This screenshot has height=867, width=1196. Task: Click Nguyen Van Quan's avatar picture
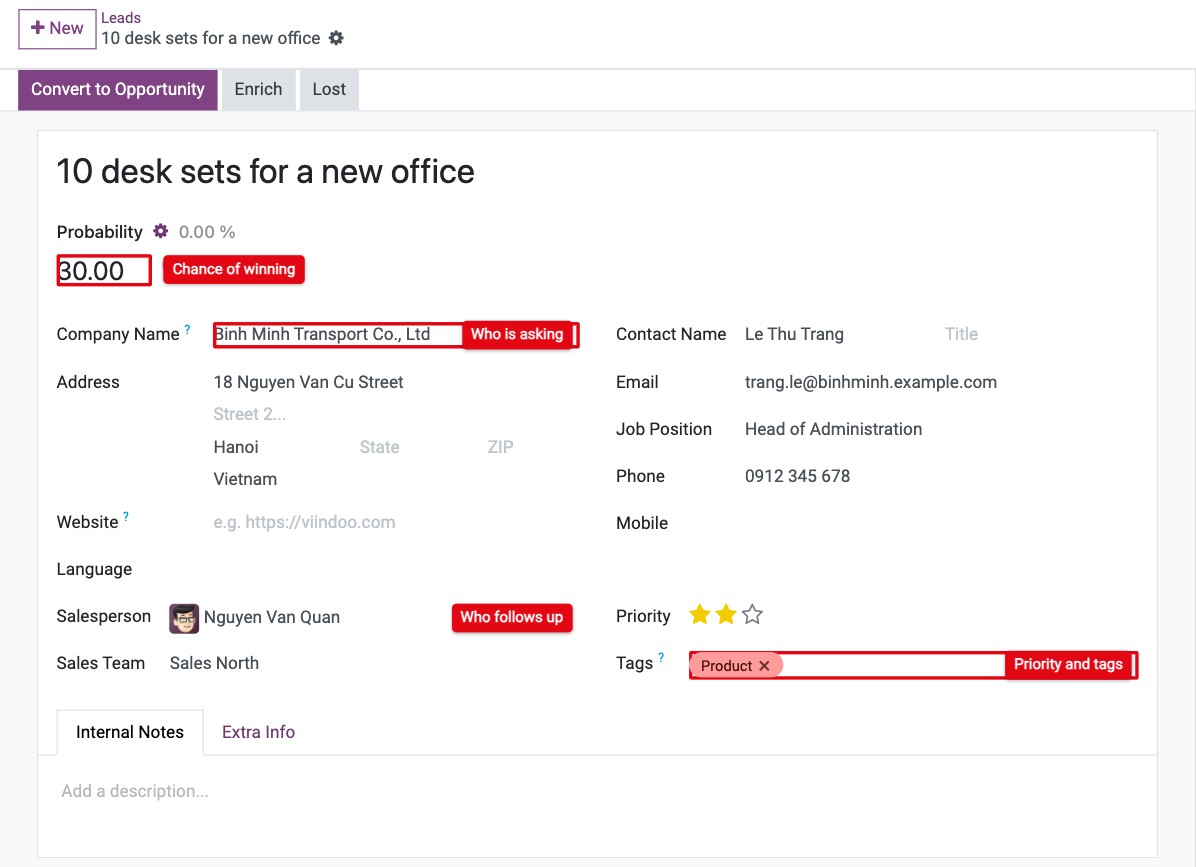point(184,618)
